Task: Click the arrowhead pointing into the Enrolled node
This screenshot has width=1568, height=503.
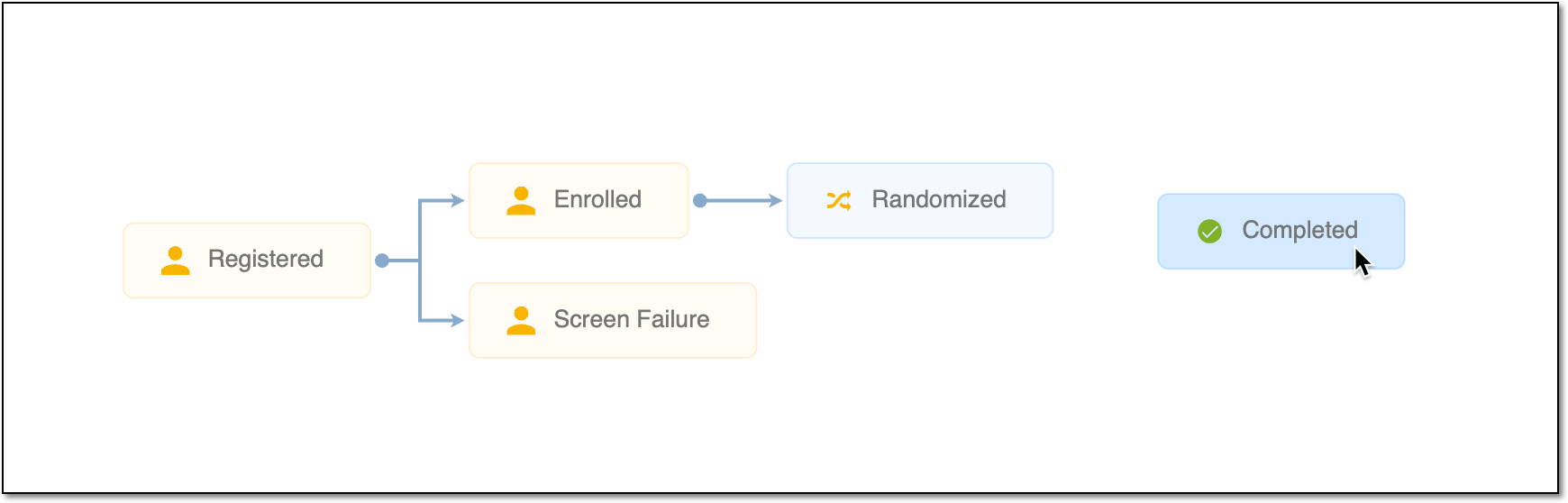Action: (x=458, y=200)
